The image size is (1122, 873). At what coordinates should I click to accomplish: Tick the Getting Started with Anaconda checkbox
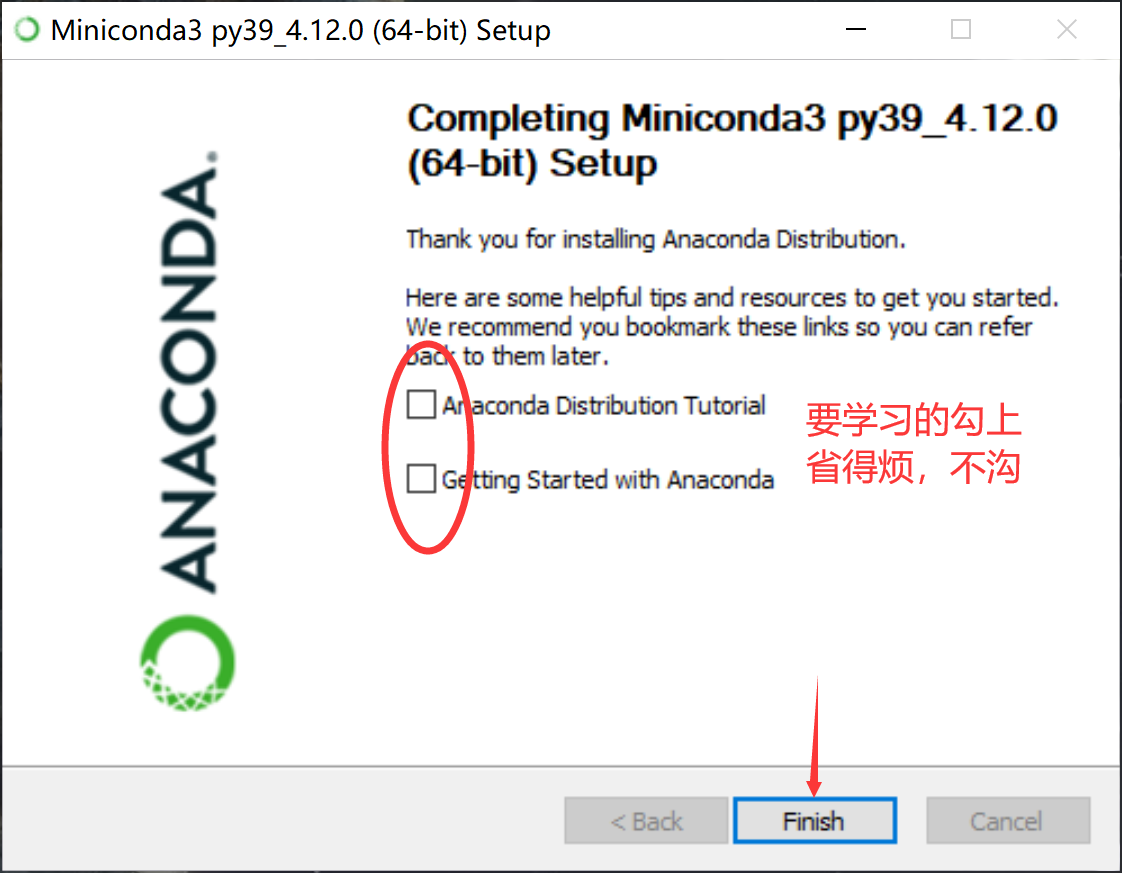tap(421, 478)
